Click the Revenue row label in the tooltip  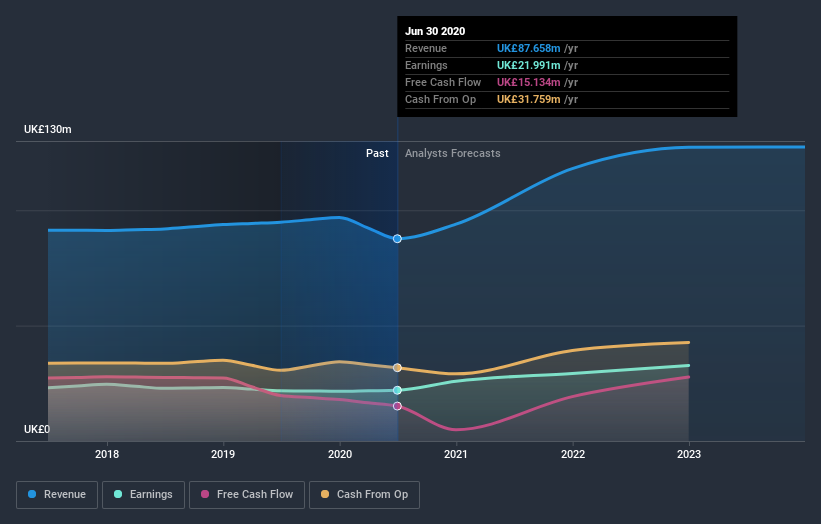pyautogui.click(x=426, y=48)
